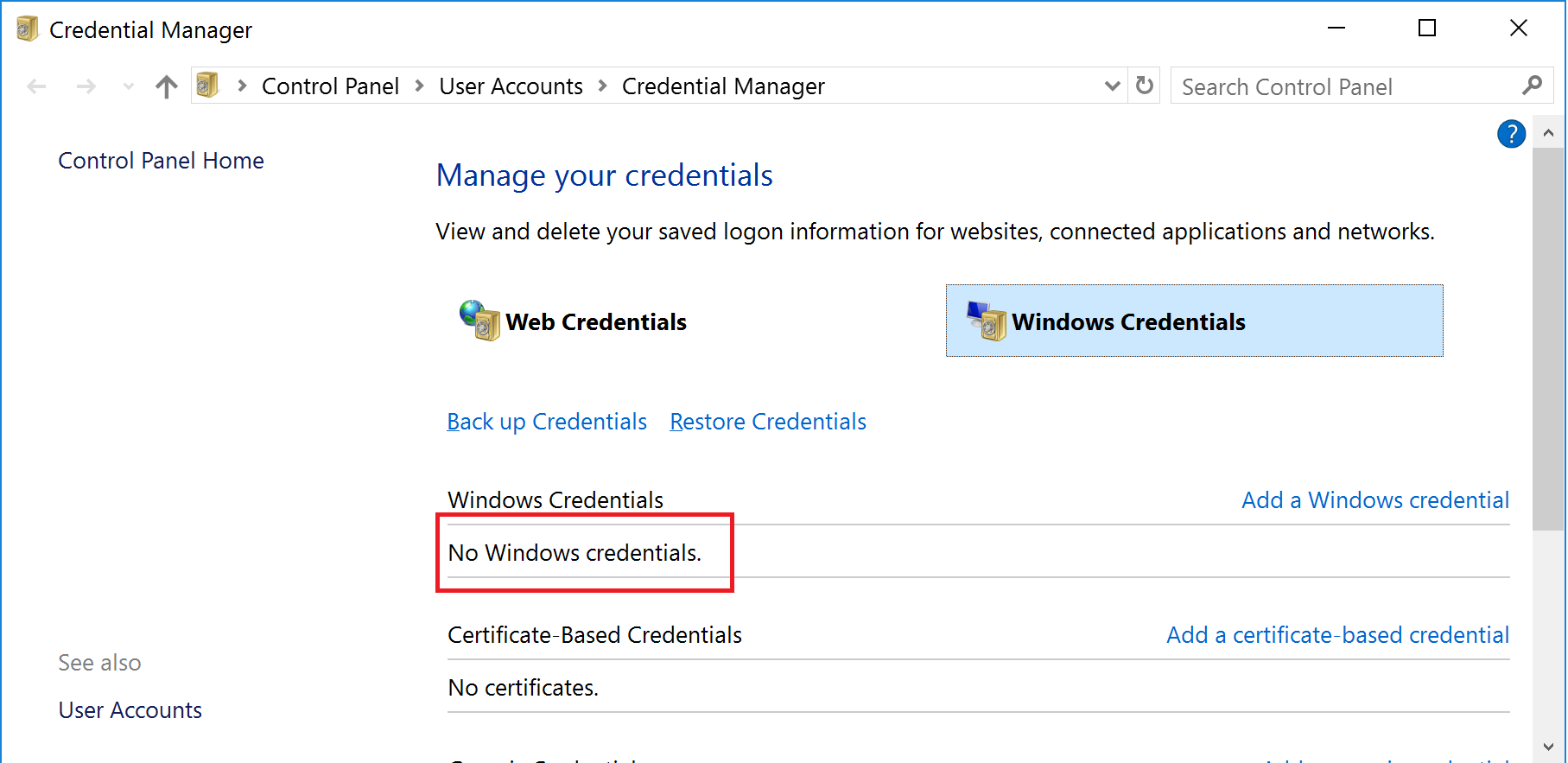Click Credential Manager breadcrumb item
Viewport: 1568px width, 763px height.
coord(723,86)
